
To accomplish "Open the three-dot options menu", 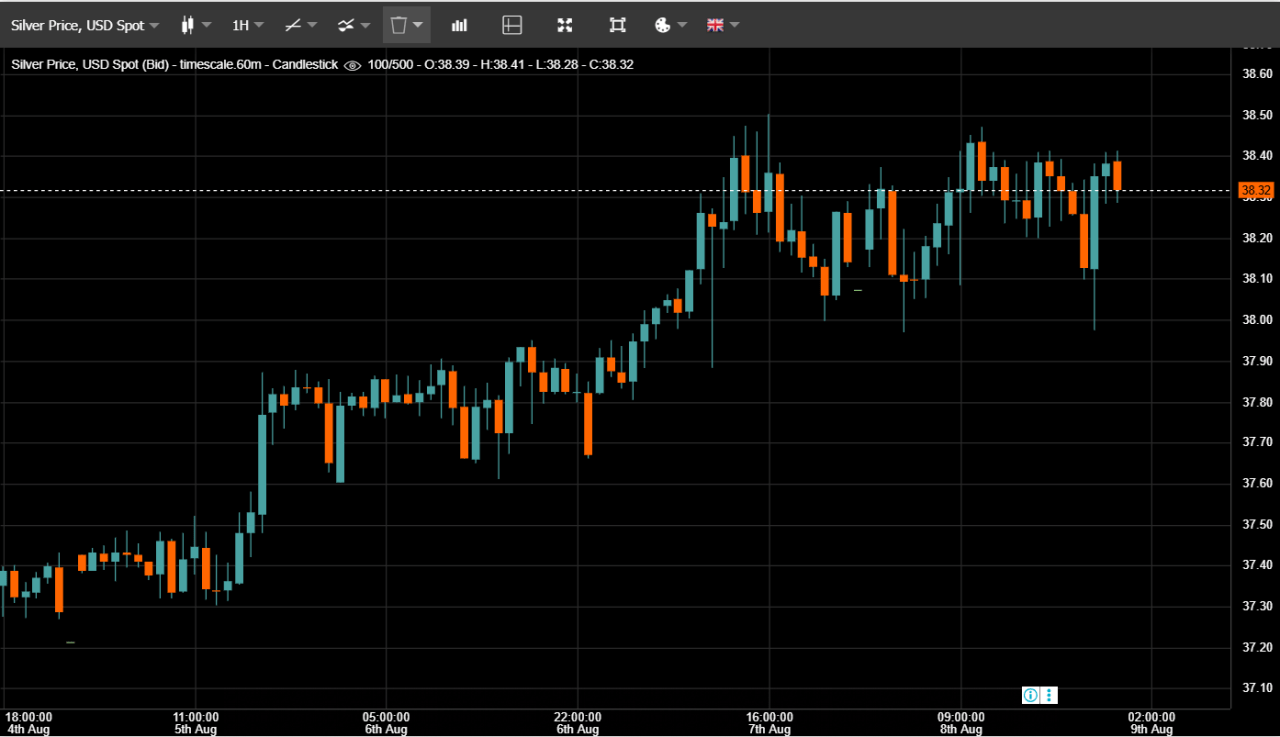I will tap(1049, 695).
